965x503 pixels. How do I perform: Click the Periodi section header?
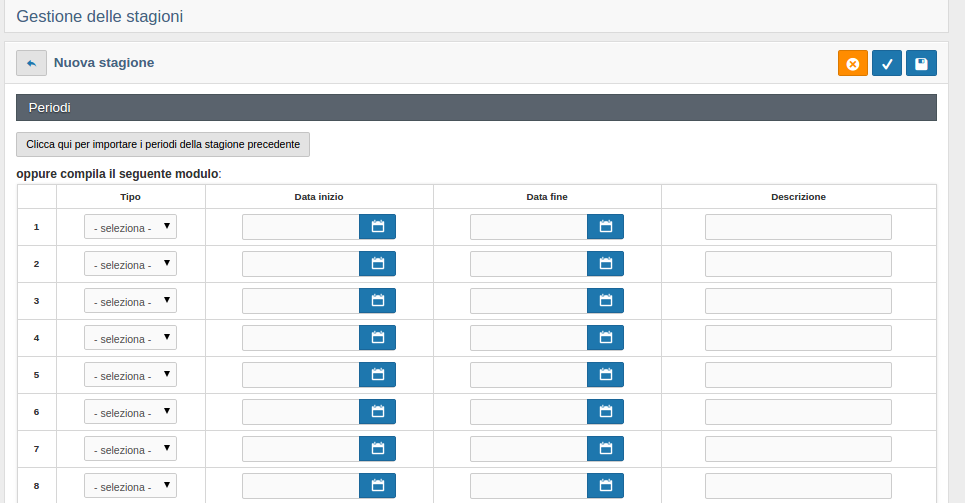pos(476,108)
